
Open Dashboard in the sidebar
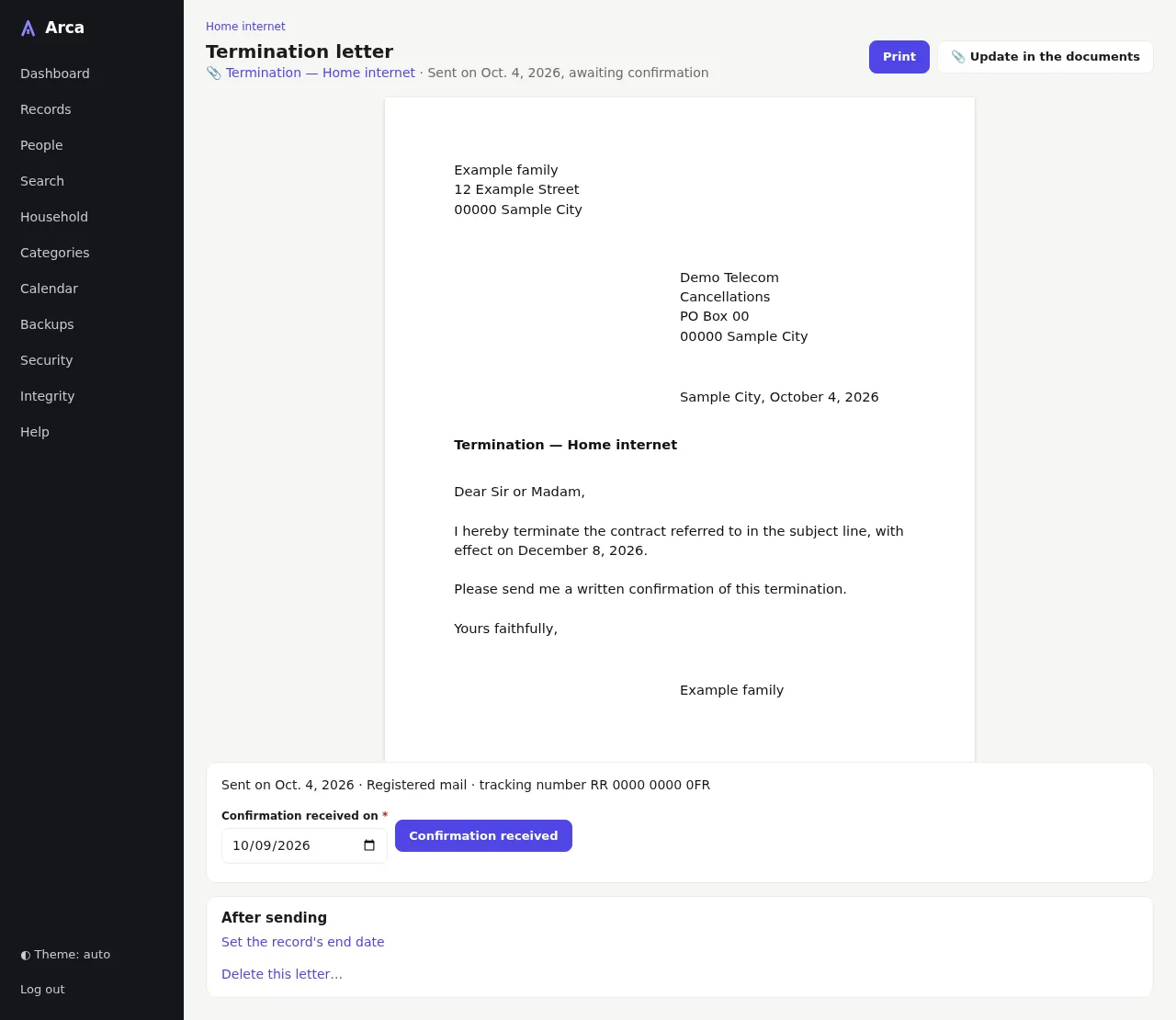(55, 74)
